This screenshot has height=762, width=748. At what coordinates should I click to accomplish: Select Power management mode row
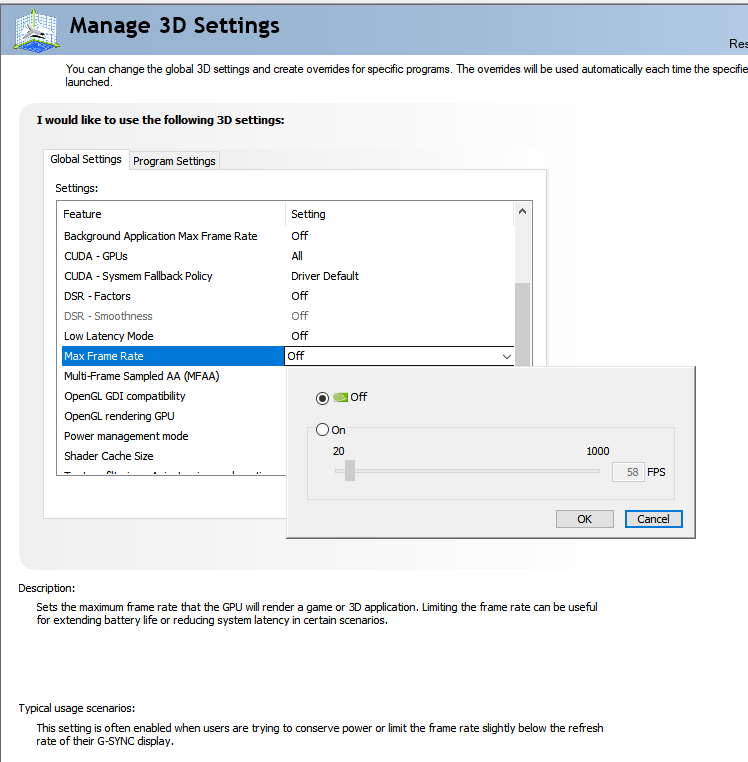pyautogui.click(x=174, y=436)
